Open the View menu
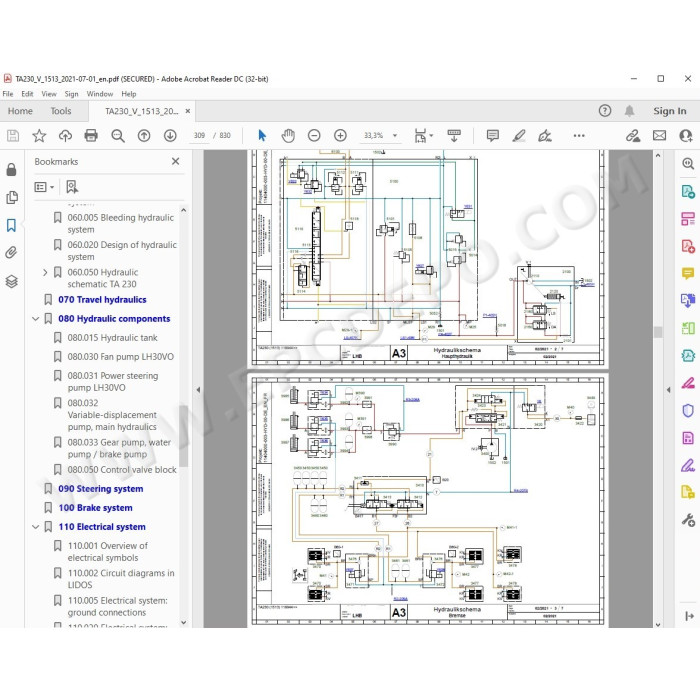This screenshot has height=700, width=700. [x=49, y=94]
